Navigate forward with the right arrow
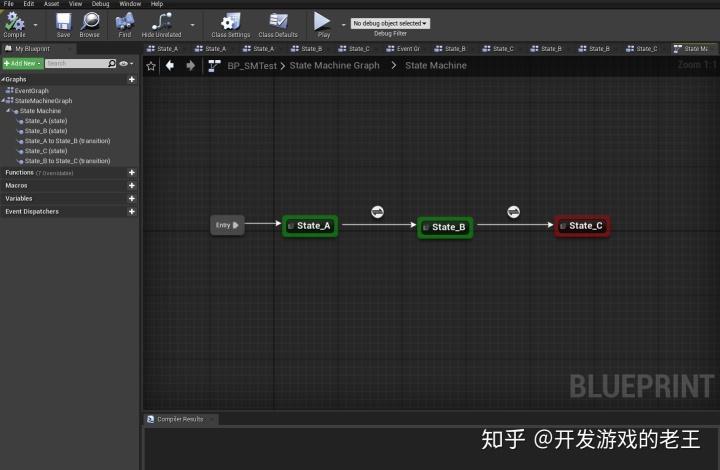Image resolution: width=720 pixels, height=470 pixels. 191,66
